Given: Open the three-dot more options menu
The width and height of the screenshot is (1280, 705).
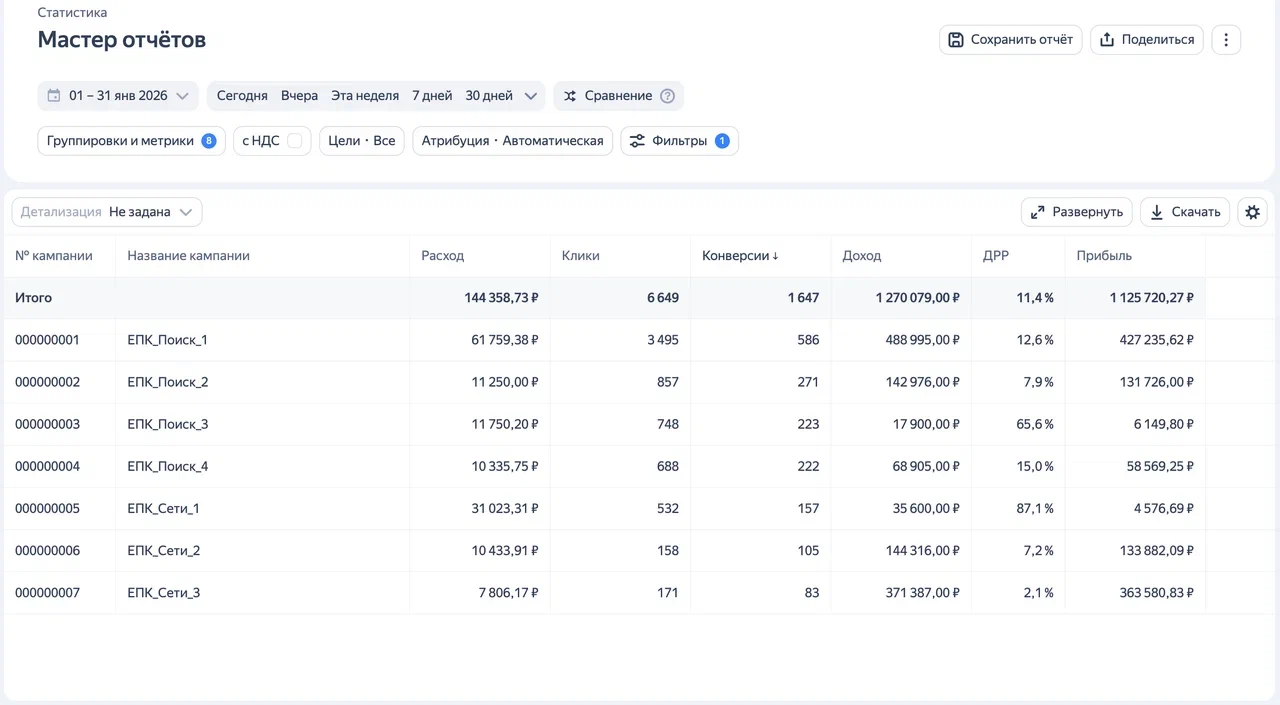Looking at the screenshot, I should (x=1226, y=40).
